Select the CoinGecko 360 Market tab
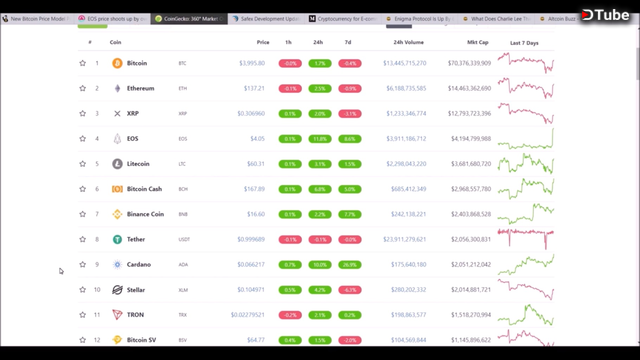The image size is (640, 360). pos(189,19)
